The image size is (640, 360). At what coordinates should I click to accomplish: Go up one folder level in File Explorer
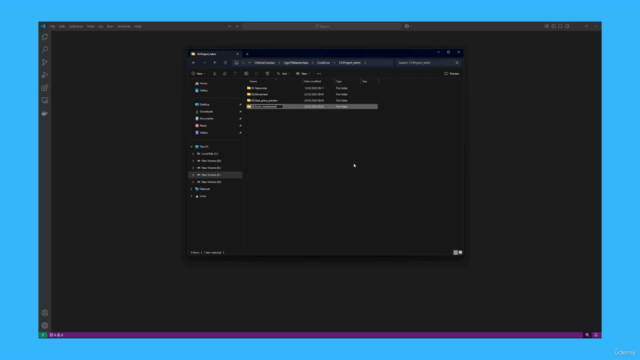[215, 63]
